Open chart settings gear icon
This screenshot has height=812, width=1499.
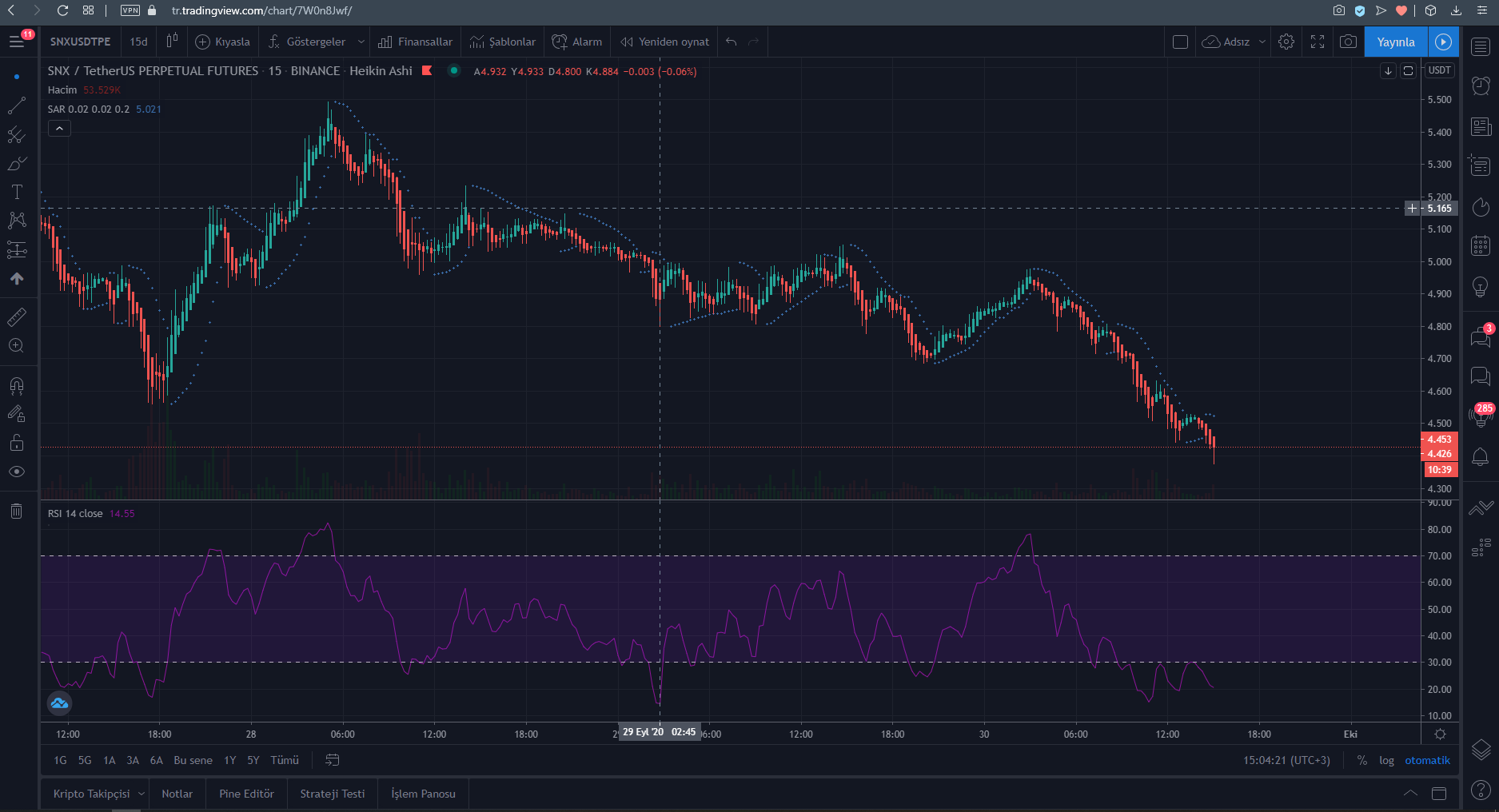pos(1286,42)
